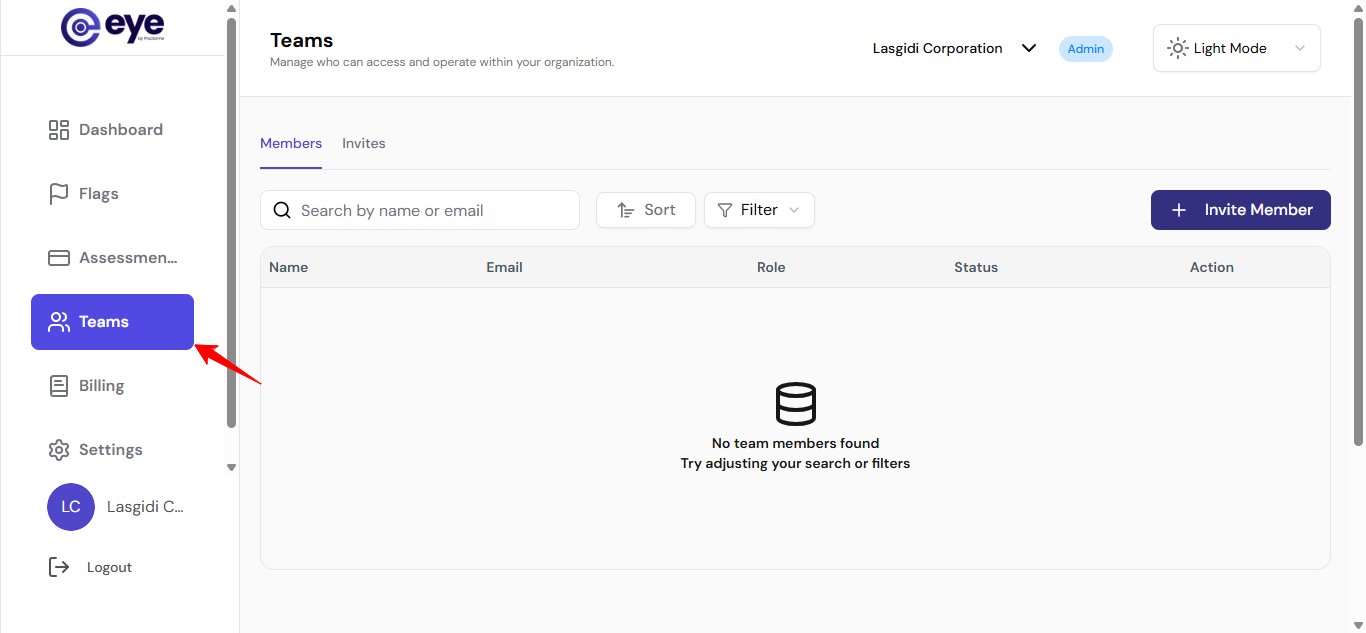Click the Status column header
The image size is (1366, 633).
pyautogui.click(x=976, y=267)
